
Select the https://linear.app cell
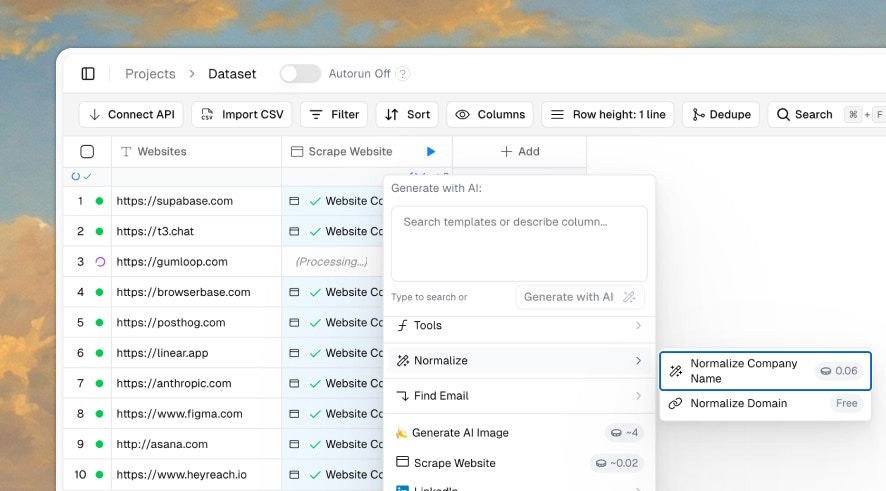point(196,353)
